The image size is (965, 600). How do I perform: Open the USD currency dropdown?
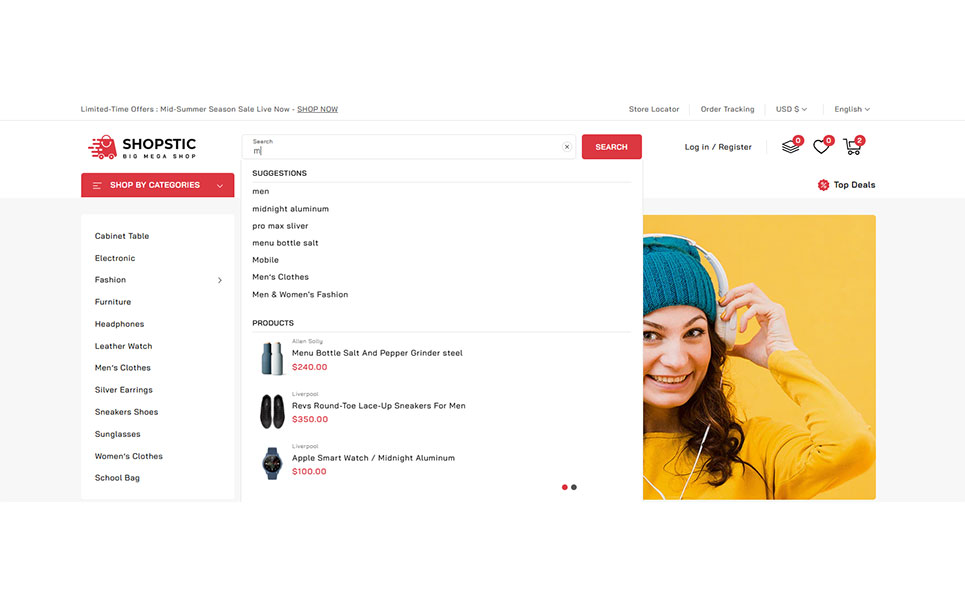coord(791,109)
